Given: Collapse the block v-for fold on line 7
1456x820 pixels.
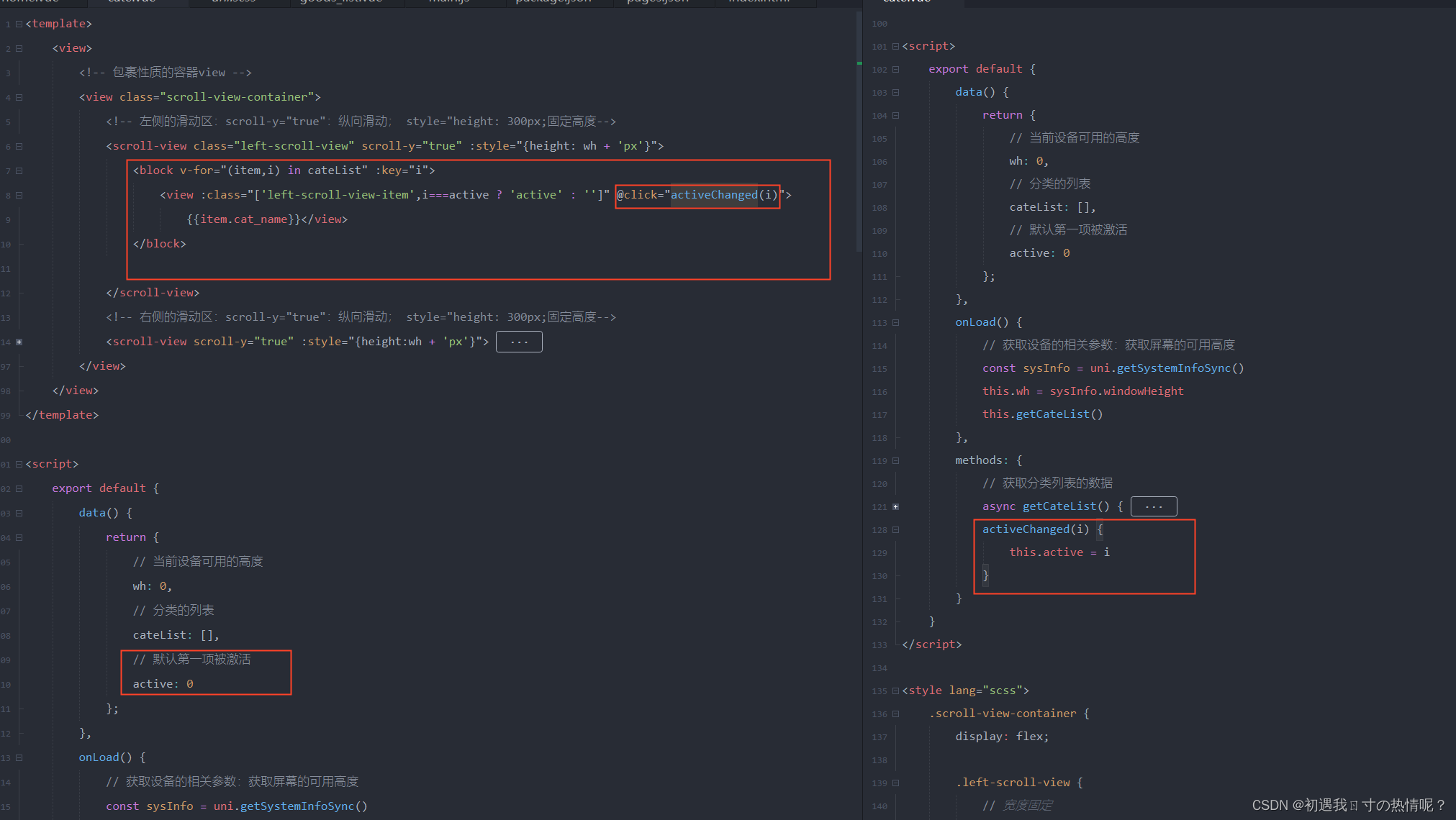Looking at the screenshot, I should point(19,171).
